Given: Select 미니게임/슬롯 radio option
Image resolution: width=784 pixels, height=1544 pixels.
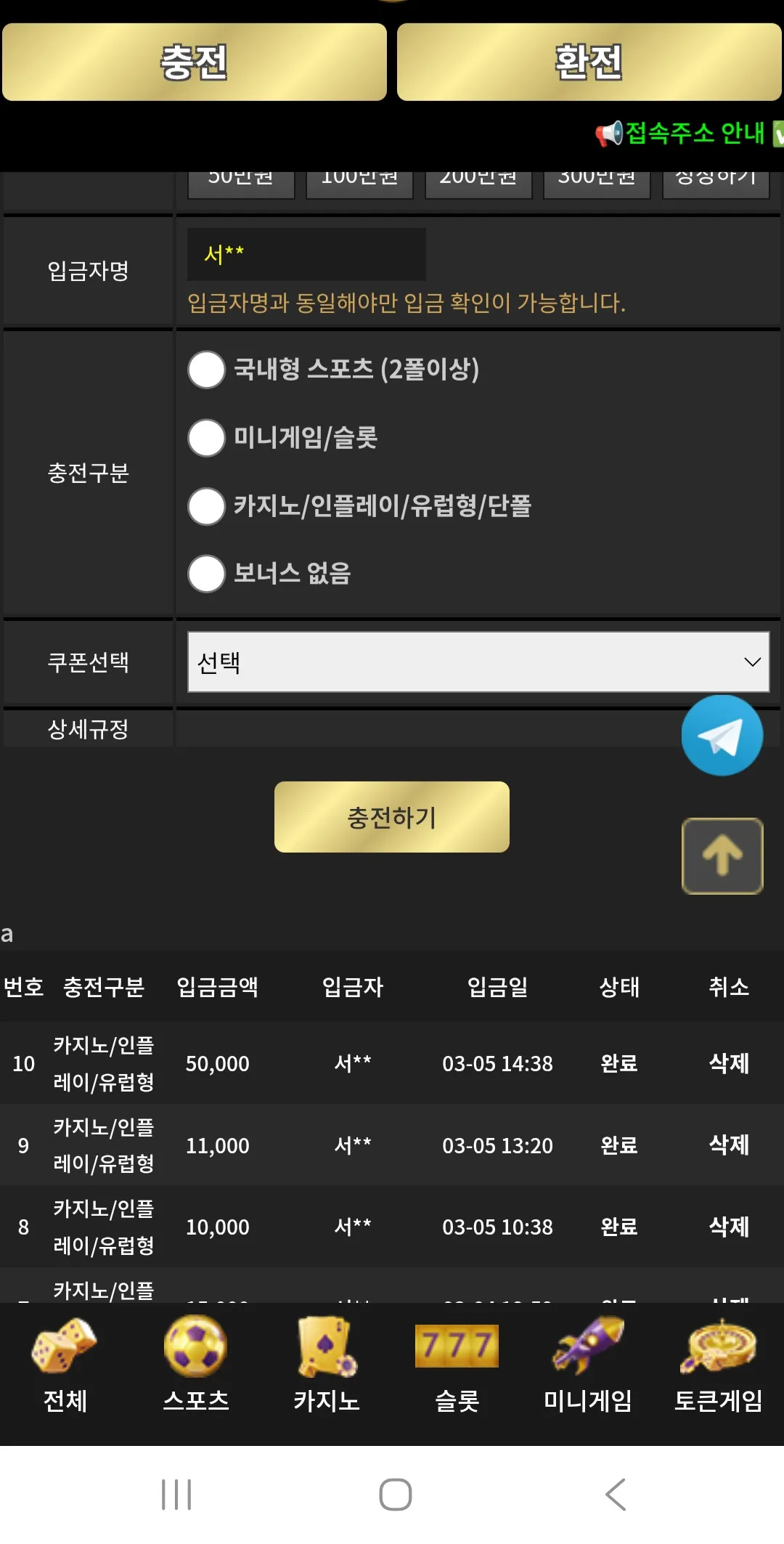Looking at the screenshot, I should (206, 438).
